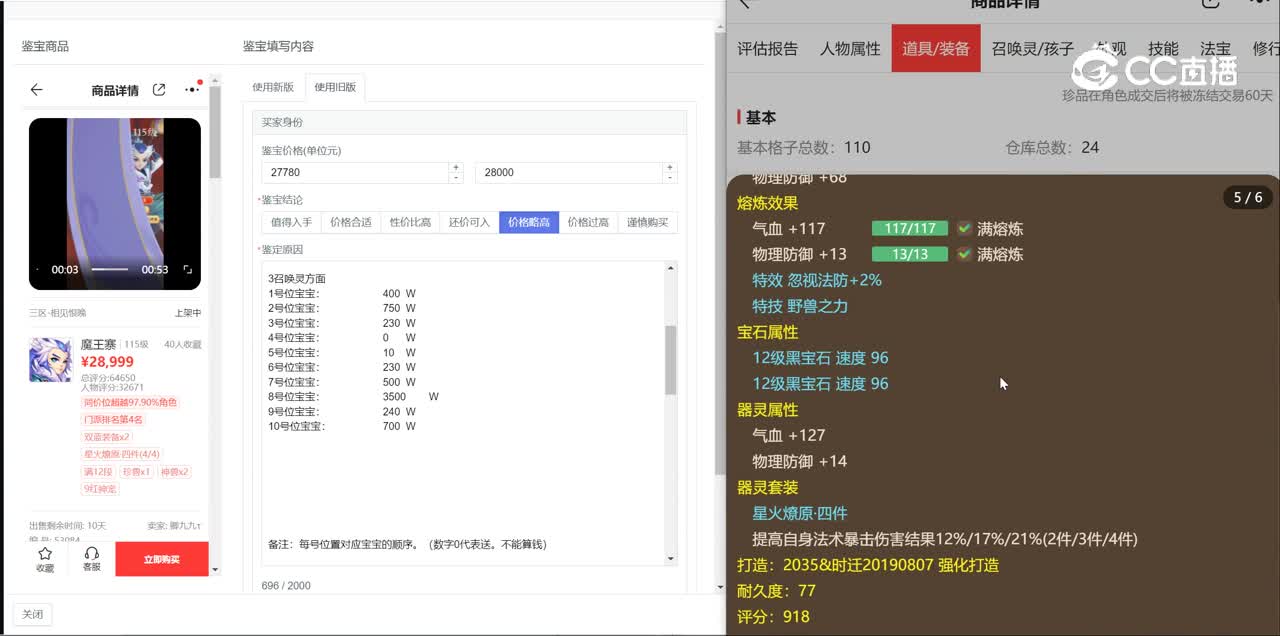1280x636 pixels.
Task: Seek on the video progress bar
Action: (110, 270)
